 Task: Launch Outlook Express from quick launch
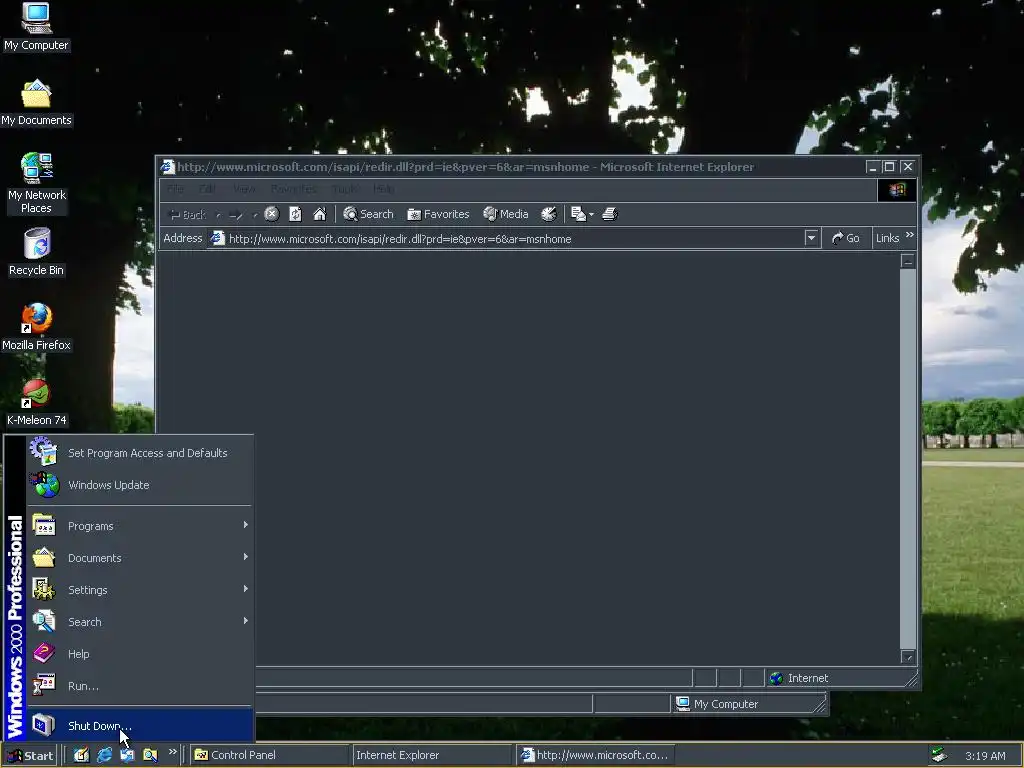[x=127, y=755]
